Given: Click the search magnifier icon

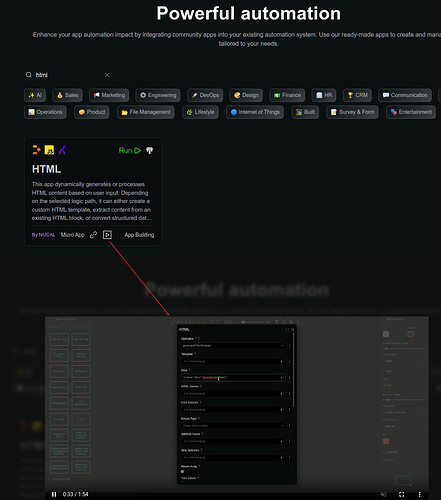Looking at the screenshot, I should (x=29, y=75).
